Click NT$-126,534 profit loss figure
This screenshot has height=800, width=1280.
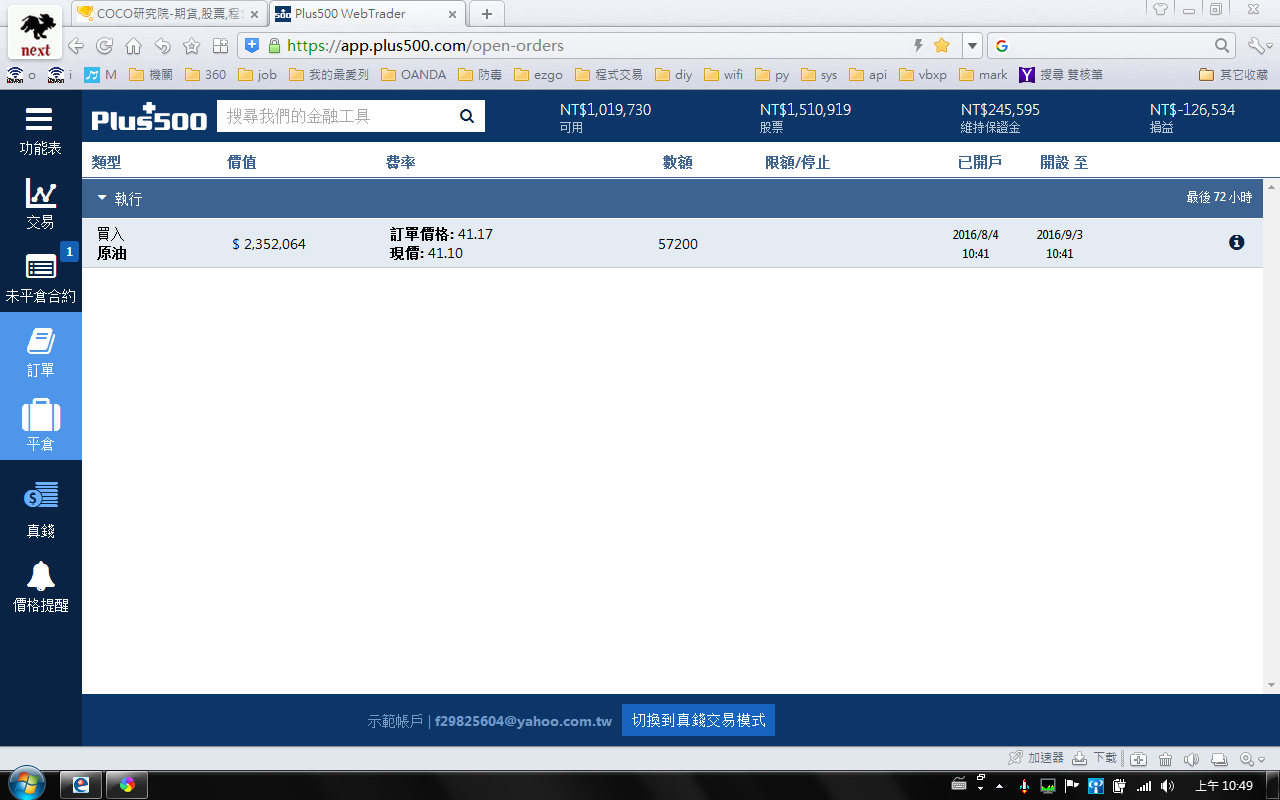1192,110
